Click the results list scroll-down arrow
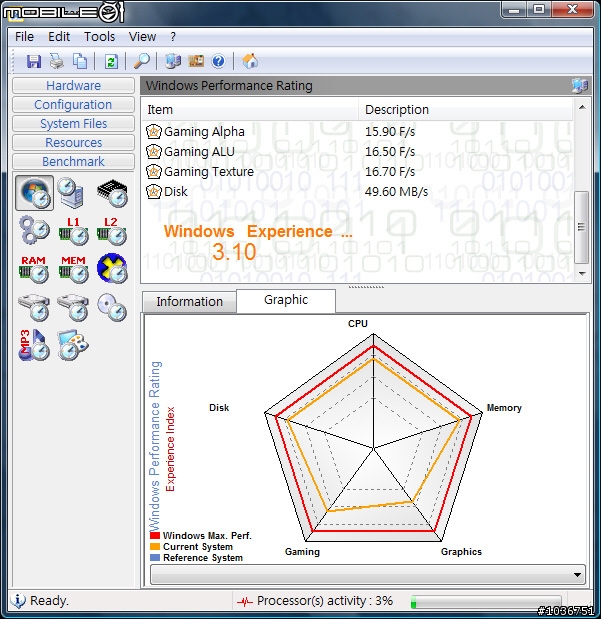The width and height of the screenshot is (601, 619). 582,273
